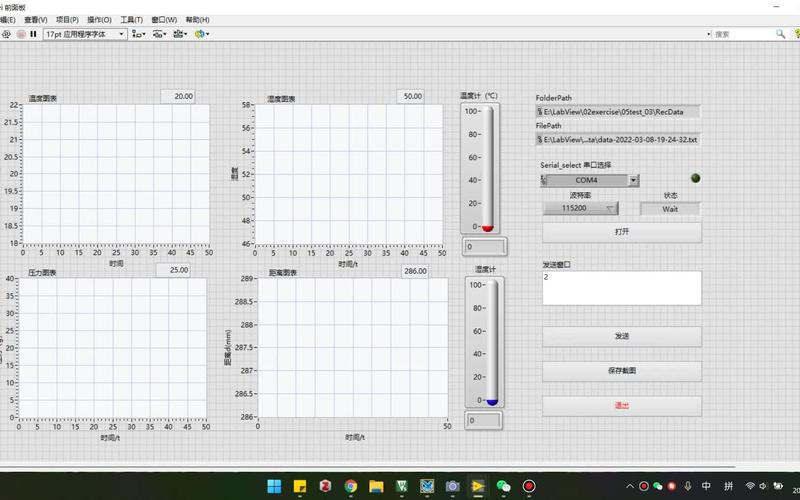Image resolution: width=800 pixels, height=500 pixels.
Task: Open the 项目(P) menu
Action: 67,19
